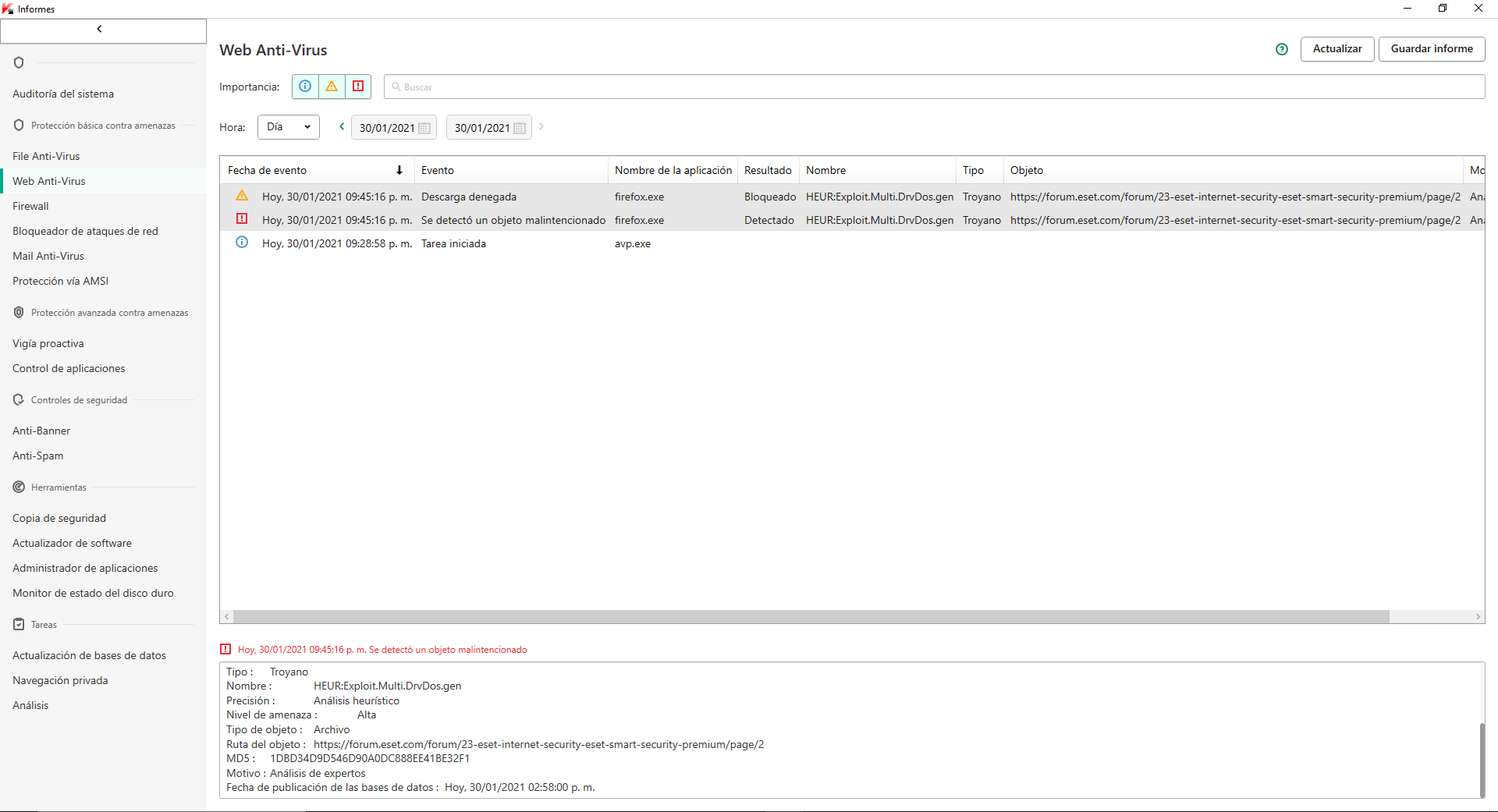The image size is (1498, 812).
Task: Click the critical icon on the malicious object row
Action: [x=242, y=219]
